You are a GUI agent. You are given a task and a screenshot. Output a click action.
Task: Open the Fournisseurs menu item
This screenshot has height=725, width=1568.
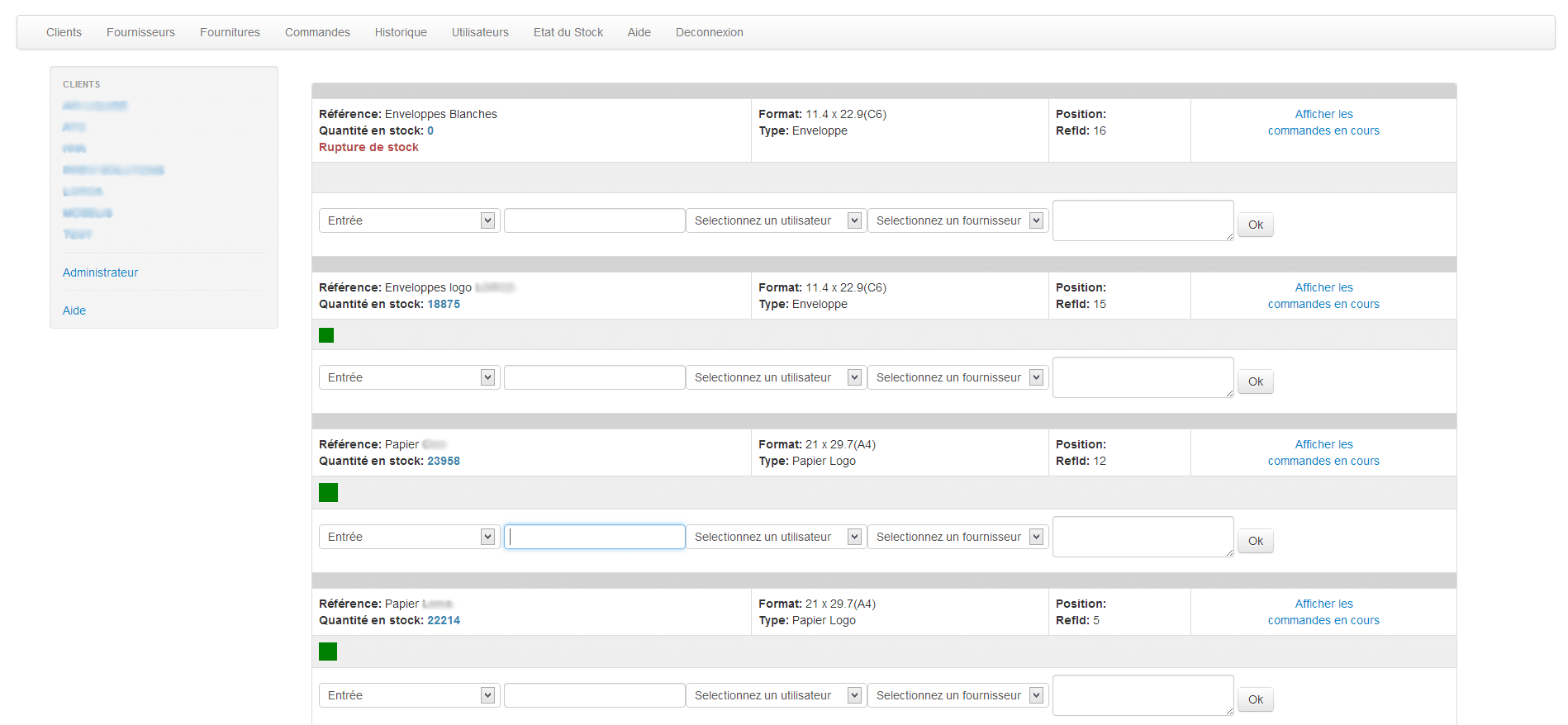pyautogui.click(x=140, y=32)
